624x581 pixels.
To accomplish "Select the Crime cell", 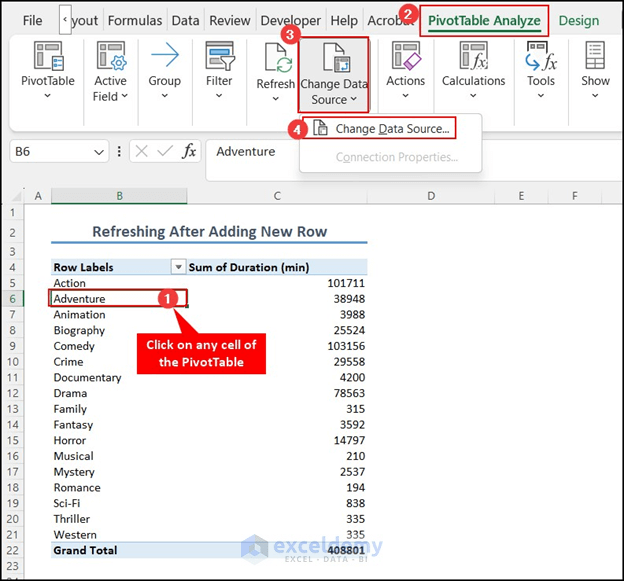I will point(119,362).
